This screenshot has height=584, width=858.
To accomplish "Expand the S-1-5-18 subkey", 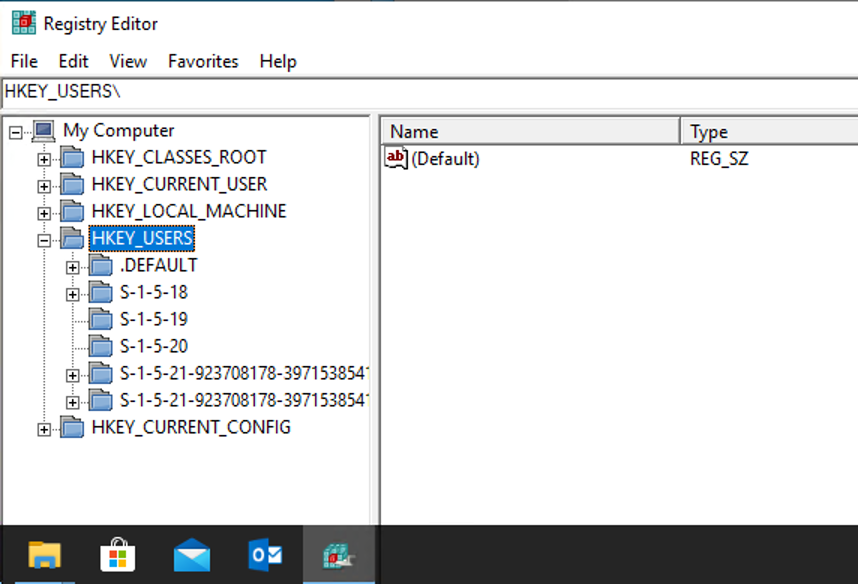I will (x=72, y=294).
